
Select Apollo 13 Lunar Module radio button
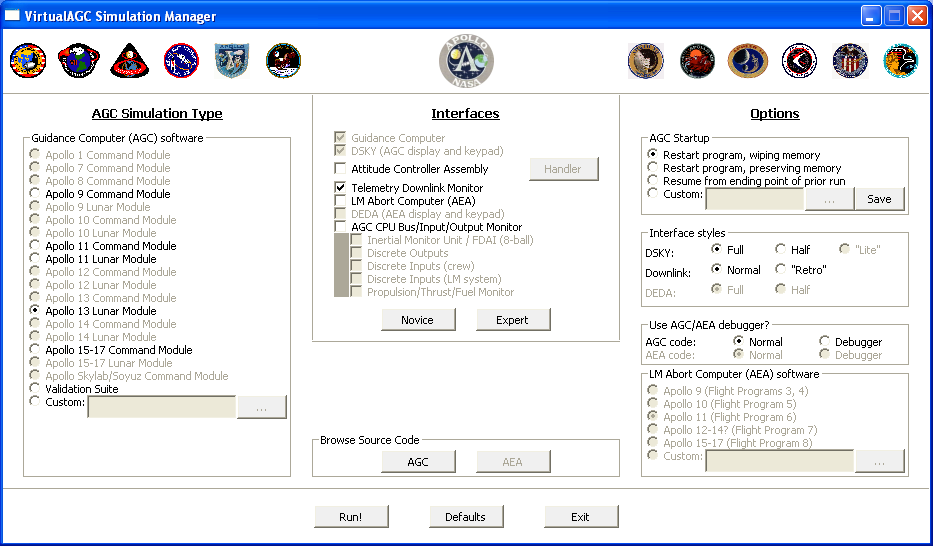35,310
